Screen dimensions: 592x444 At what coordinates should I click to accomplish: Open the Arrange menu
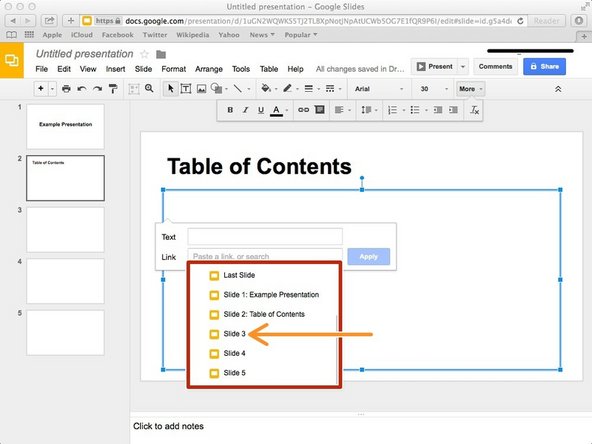(x=209, y=69)
